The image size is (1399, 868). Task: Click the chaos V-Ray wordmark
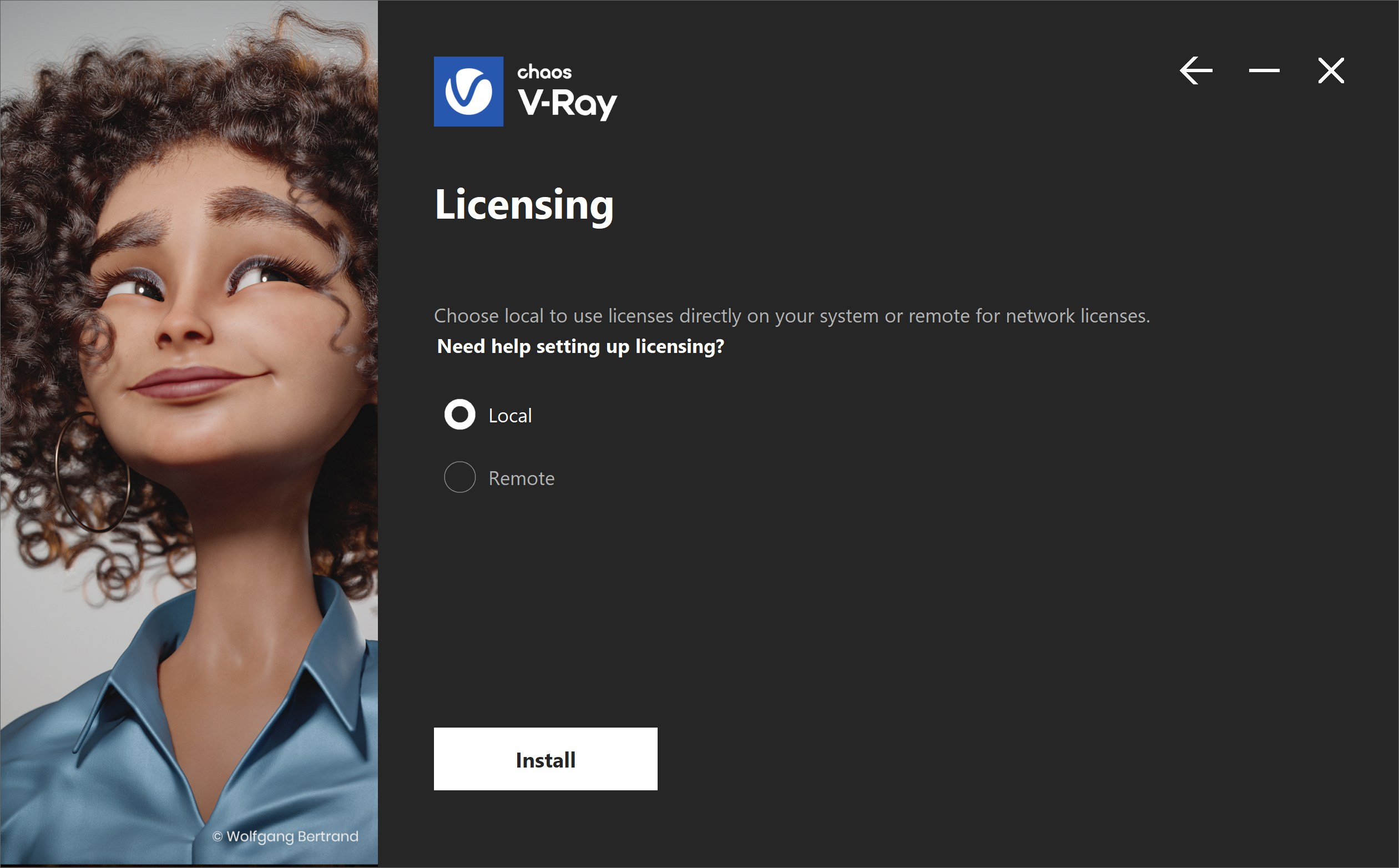pyautogui.click(x=567, y=92)
